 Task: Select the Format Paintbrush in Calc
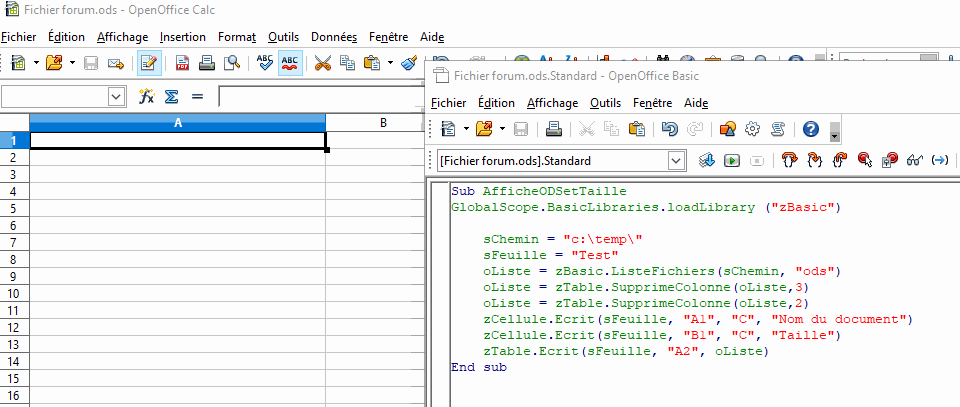(408, 63)
